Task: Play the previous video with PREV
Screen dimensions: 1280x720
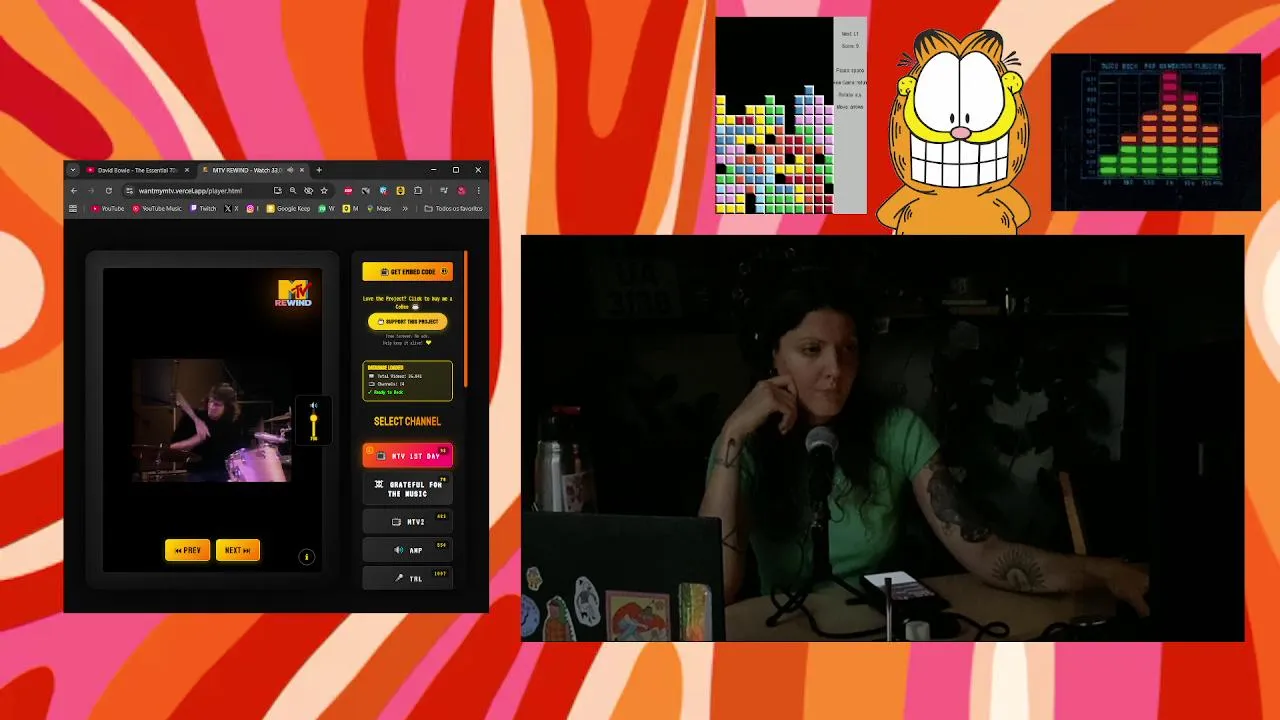Action: (x=187, y=550)
